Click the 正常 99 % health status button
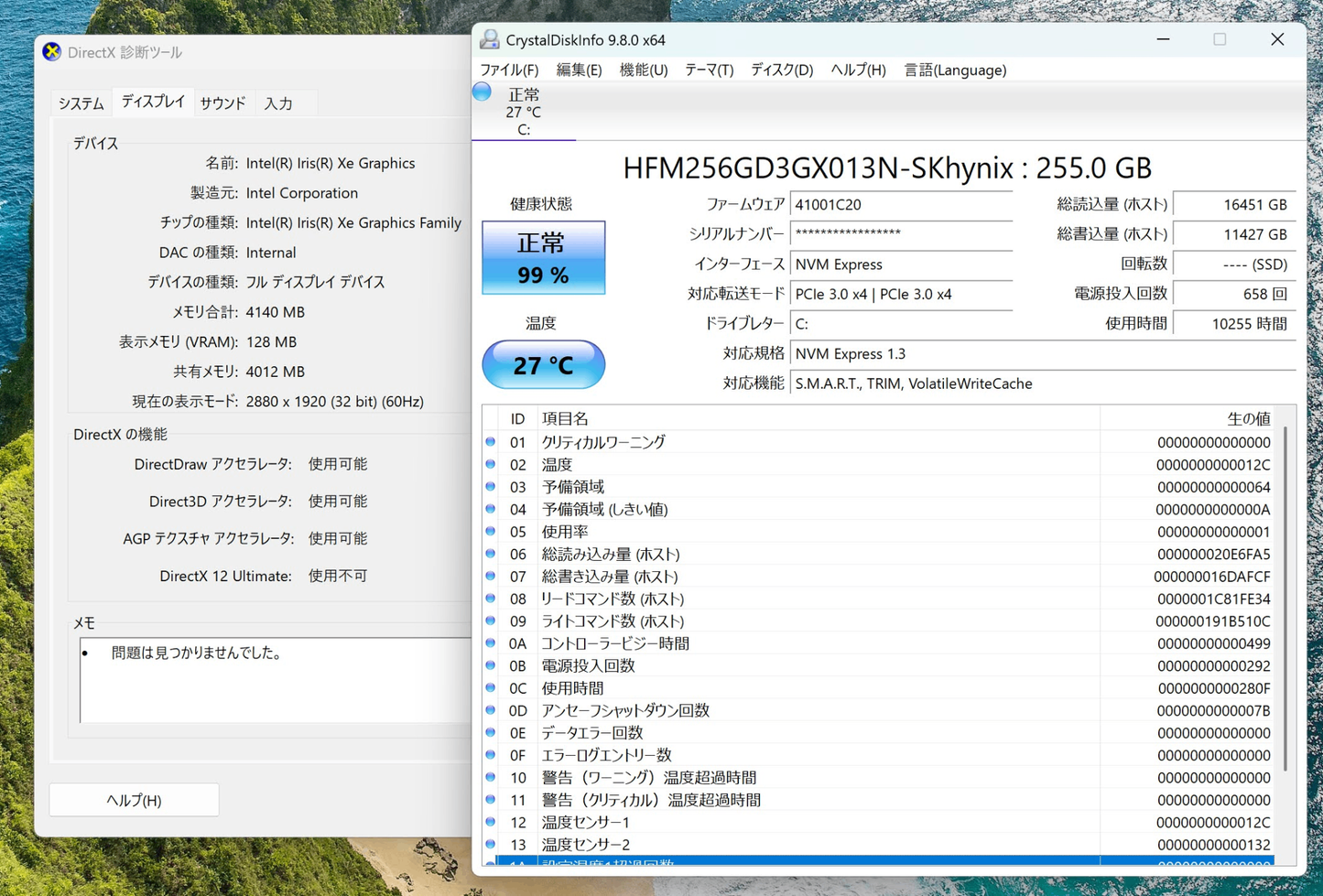Image resolution: width=1323 pixels, height=896 pixels. click(x=544, y=258)
